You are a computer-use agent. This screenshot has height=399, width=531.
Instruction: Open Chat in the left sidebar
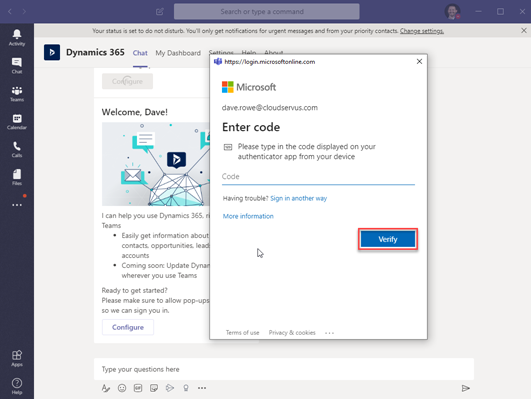coord(17,65)
